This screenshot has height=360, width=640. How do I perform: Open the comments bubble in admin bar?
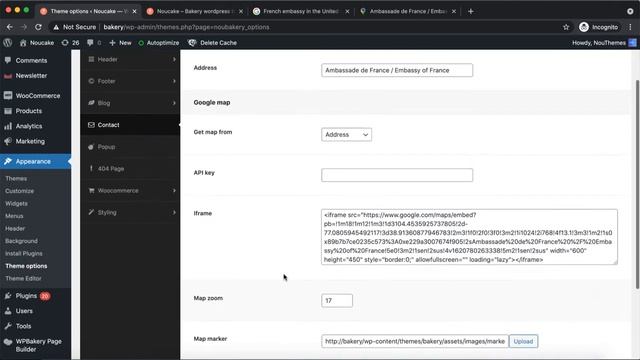[90, 42]
